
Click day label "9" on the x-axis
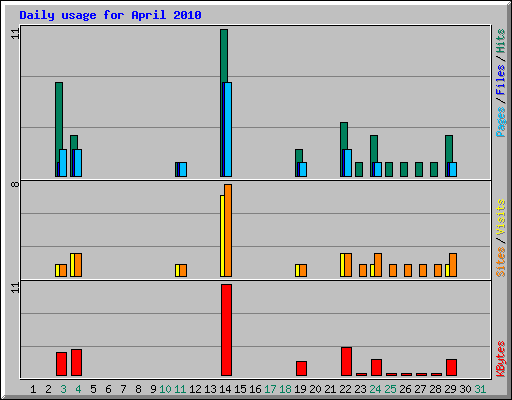pyautogui.click(x=153, y=389)
